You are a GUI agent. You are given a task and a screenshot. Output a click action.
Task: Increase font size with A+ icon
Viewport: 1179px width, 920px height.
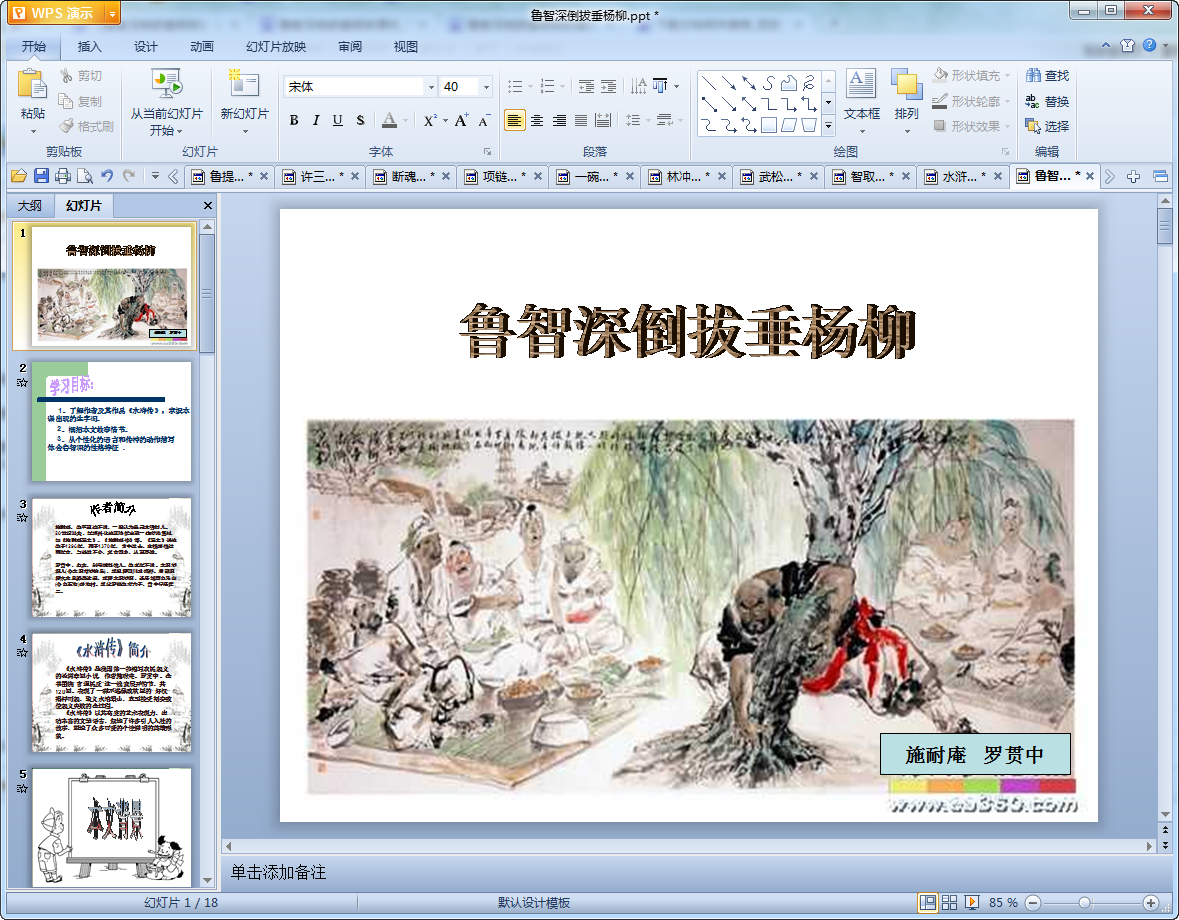pyautogui.click(x=461, y=120)
